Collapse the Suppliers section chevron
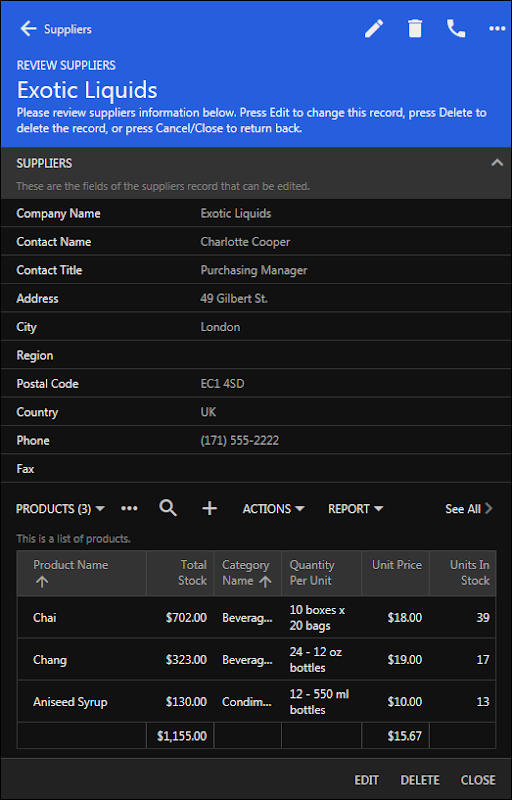This screenshot has width=512, height=800. coord(497,163)
